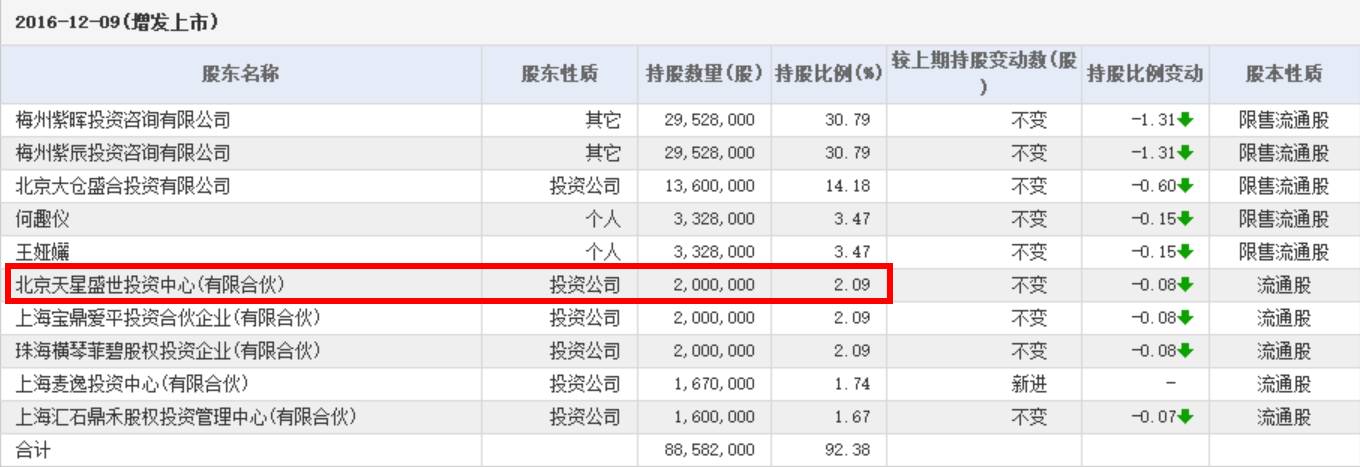The image size is (1360, 467).
Task: Click the total shares value 88,582,000
Action: pos(709,450)
